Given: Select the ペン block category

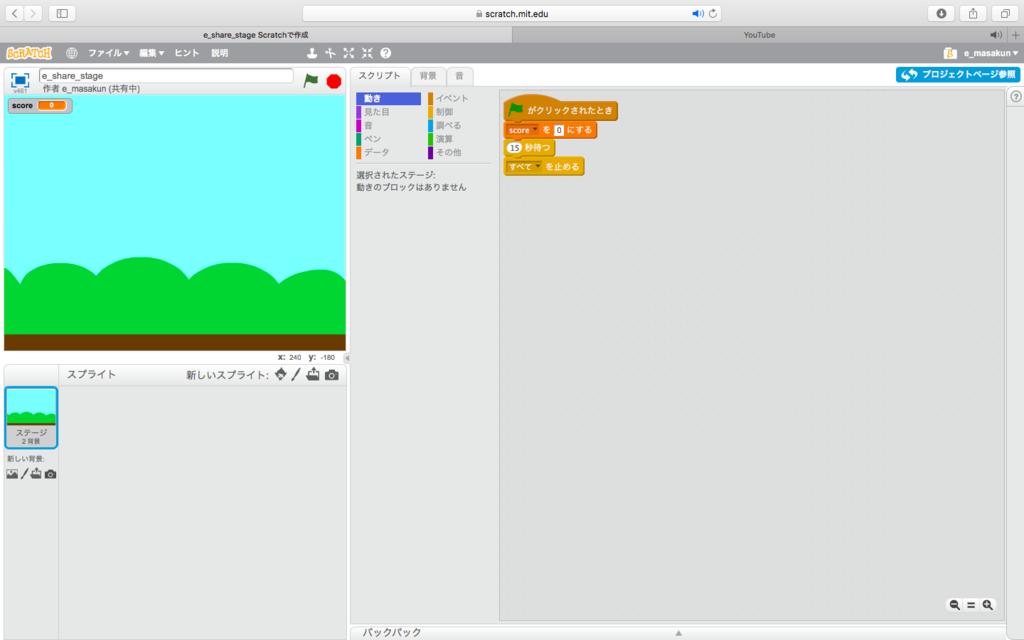Looking at the screenshot, I should coord(389,139).
